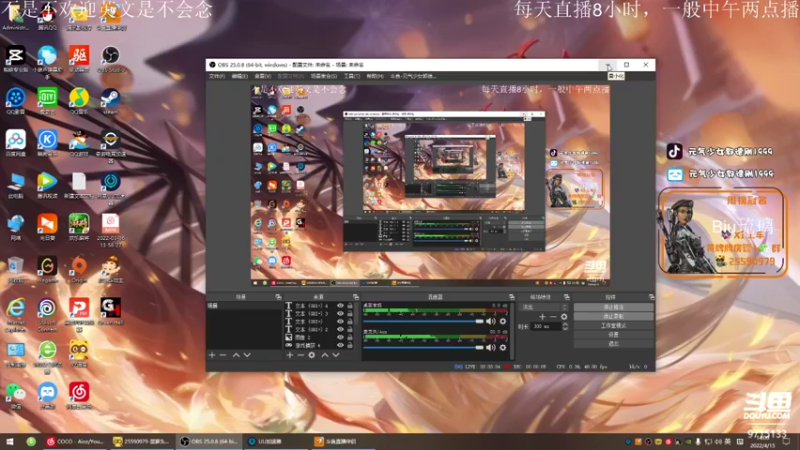Screen dimensions: 800x450
Task: Open the WeChat desktop icon
Action: coord(16,396)
